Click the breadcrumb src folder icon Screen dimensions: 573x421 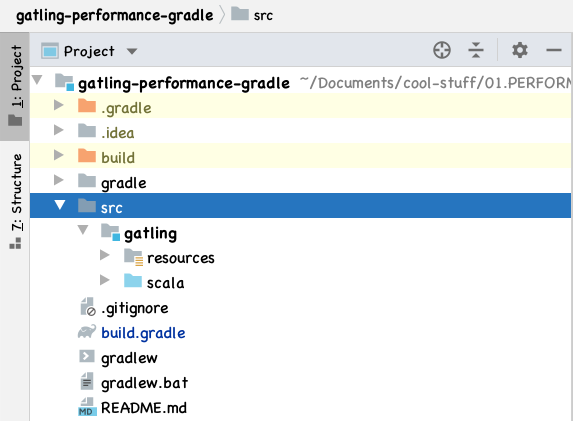tap(240, 14)
